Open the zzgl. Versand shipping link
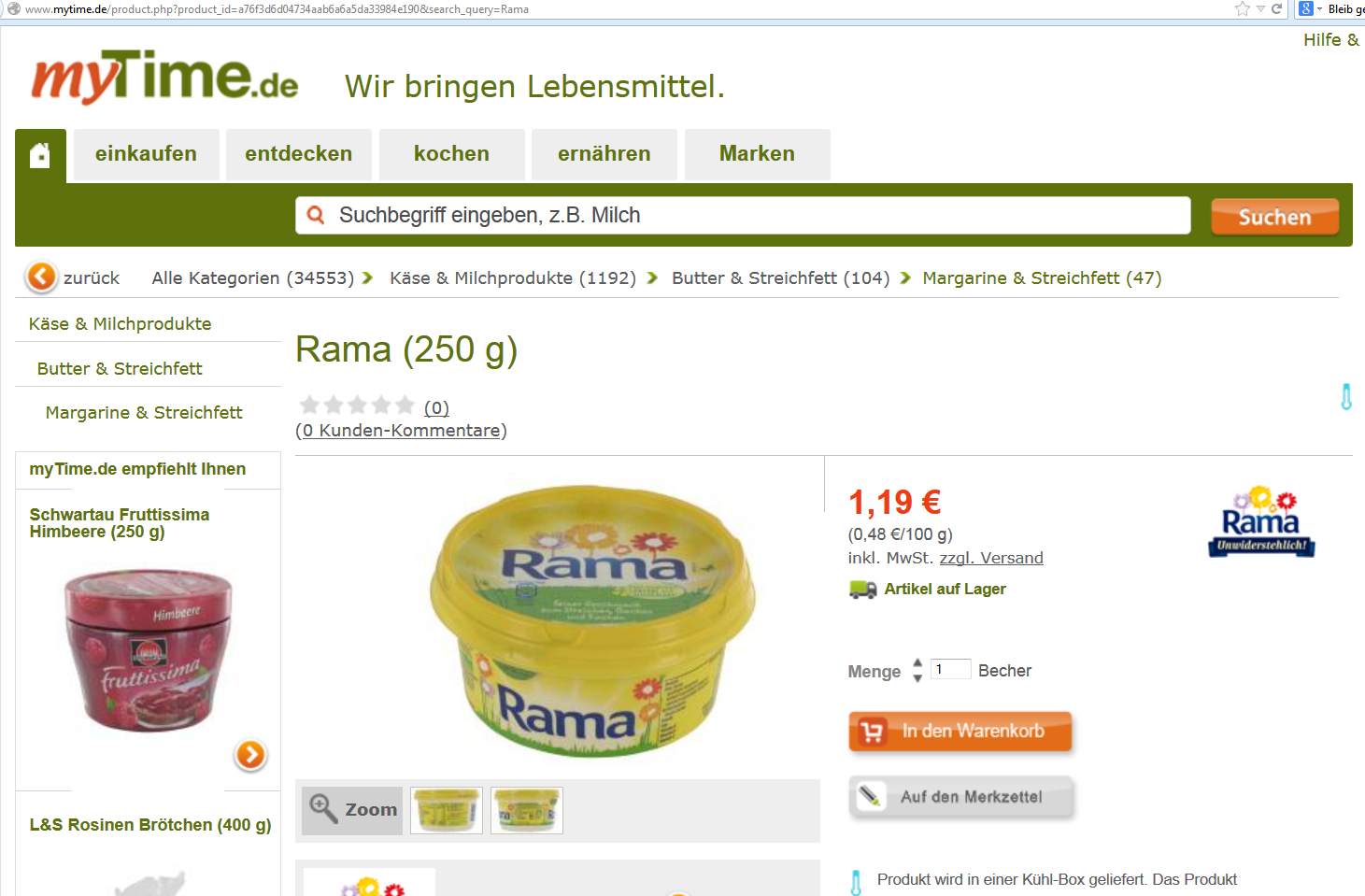The width and height of the screenshot is (1365, 896). pyautogui.click(x=991, y=558)
